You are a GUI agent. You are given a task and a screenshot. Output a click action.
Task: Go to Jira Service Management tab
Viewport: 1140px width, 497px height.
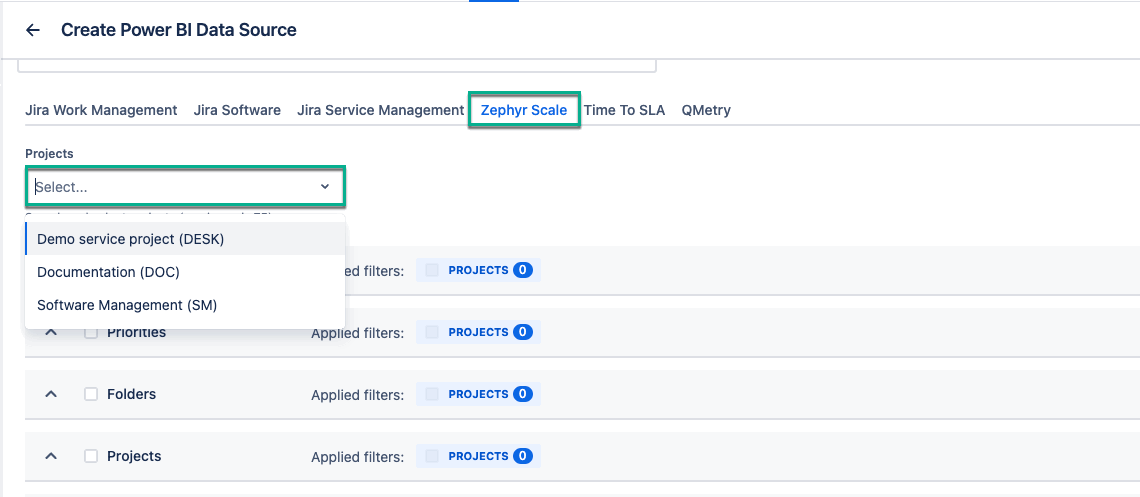coord(380,110)
